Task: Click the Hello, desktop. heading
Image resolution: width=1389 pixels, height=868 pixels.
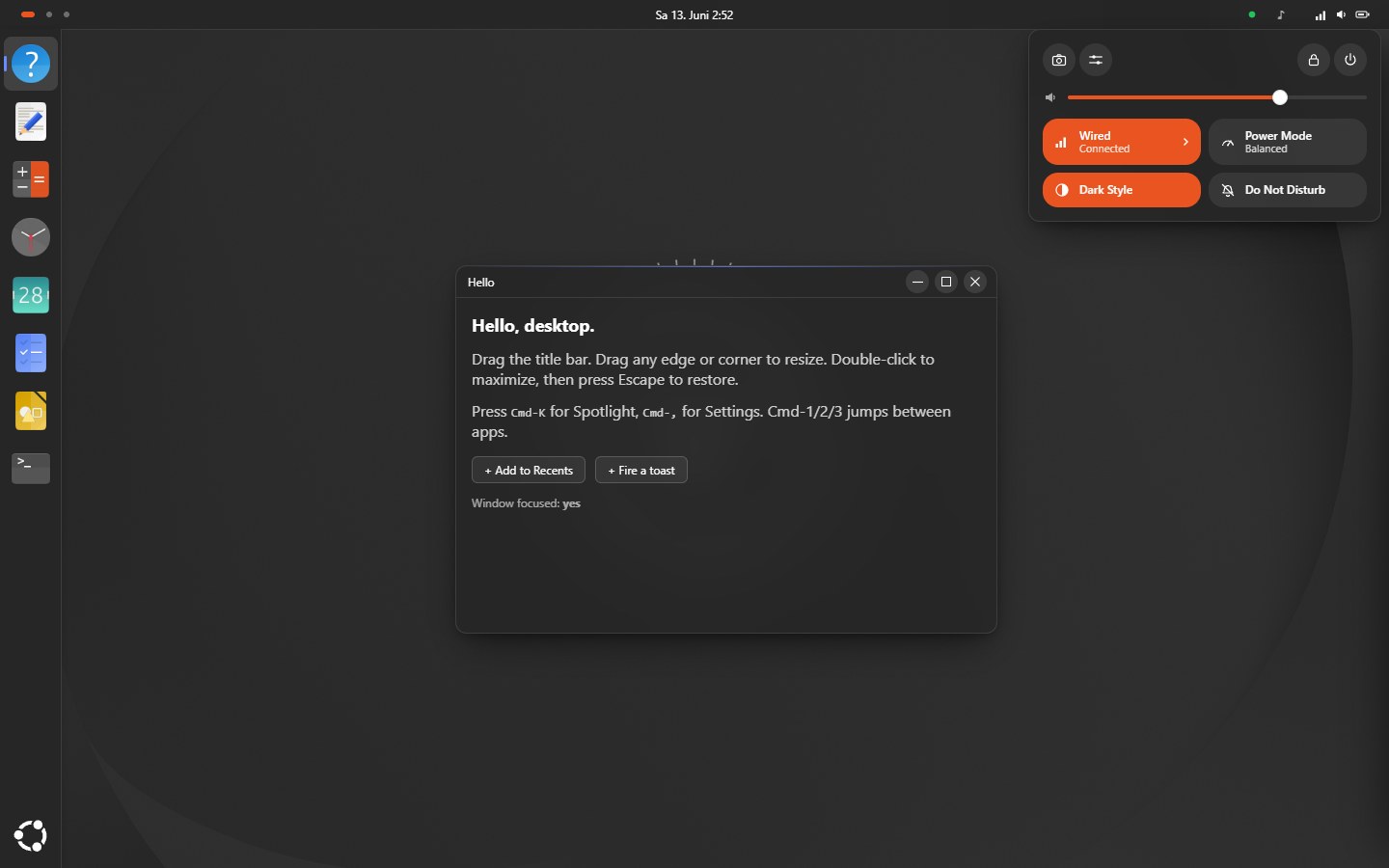Action: tap(532, 326)
